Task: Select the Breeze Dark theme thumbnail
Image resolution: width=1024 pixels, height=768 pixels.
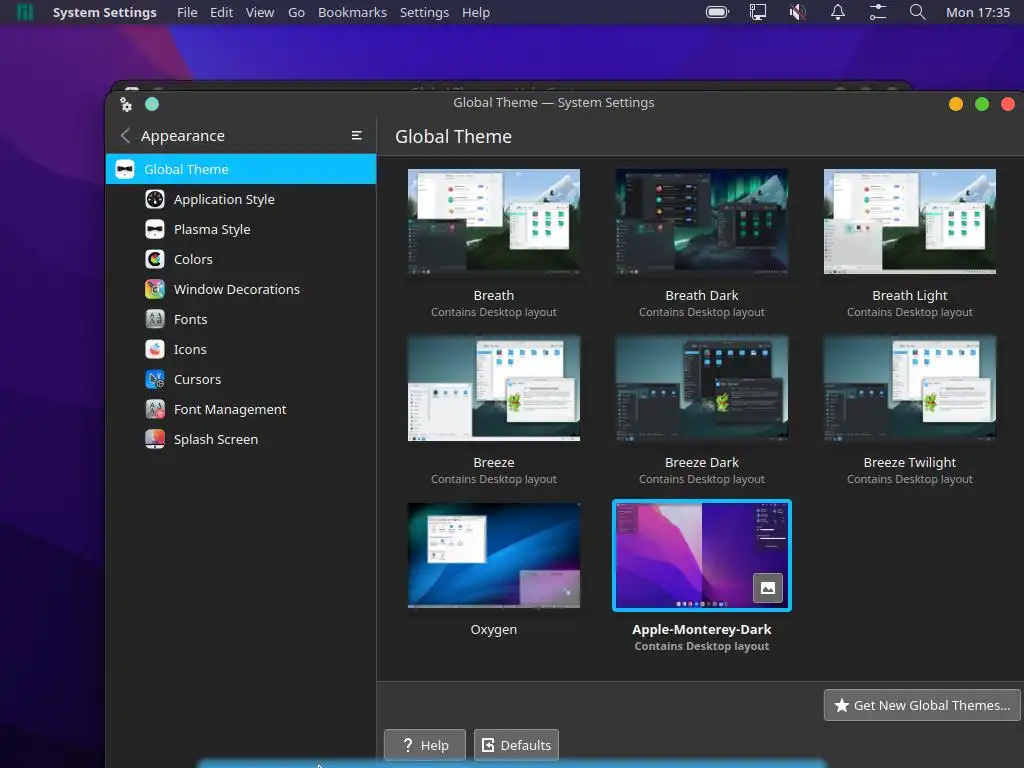Action: tap(702, 389)
